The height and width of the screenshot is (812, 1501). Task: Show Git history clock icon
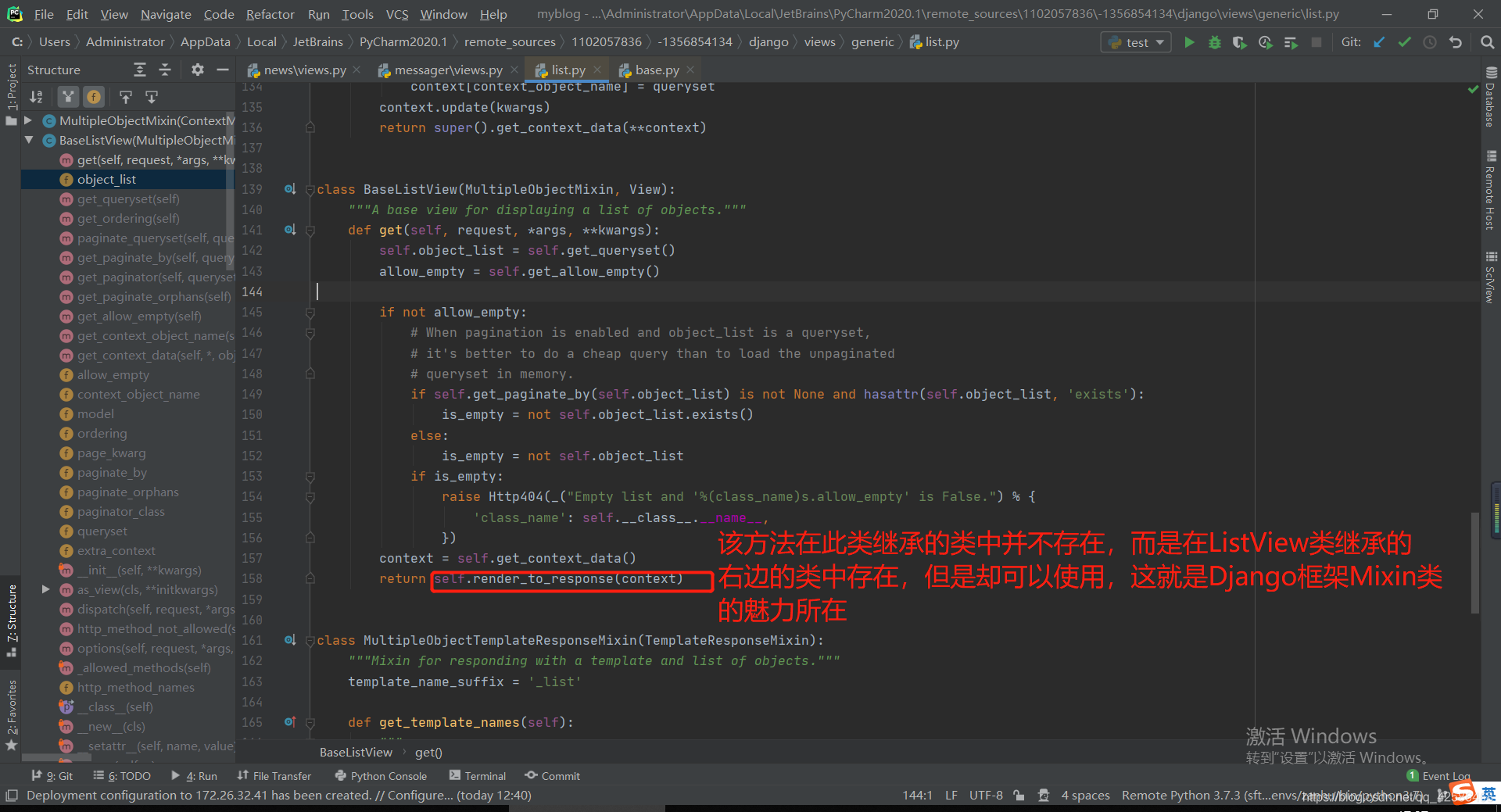coord(1430,42)
